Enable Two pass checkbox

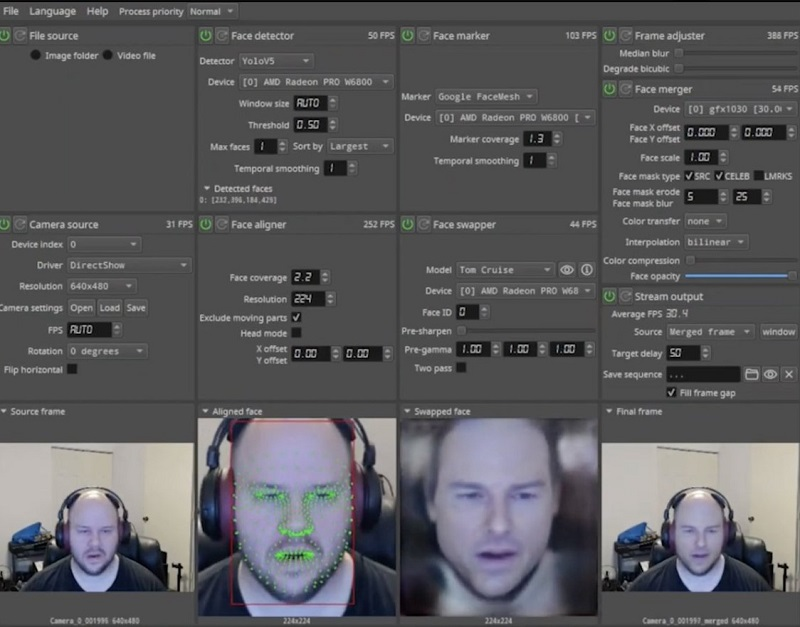461,367
